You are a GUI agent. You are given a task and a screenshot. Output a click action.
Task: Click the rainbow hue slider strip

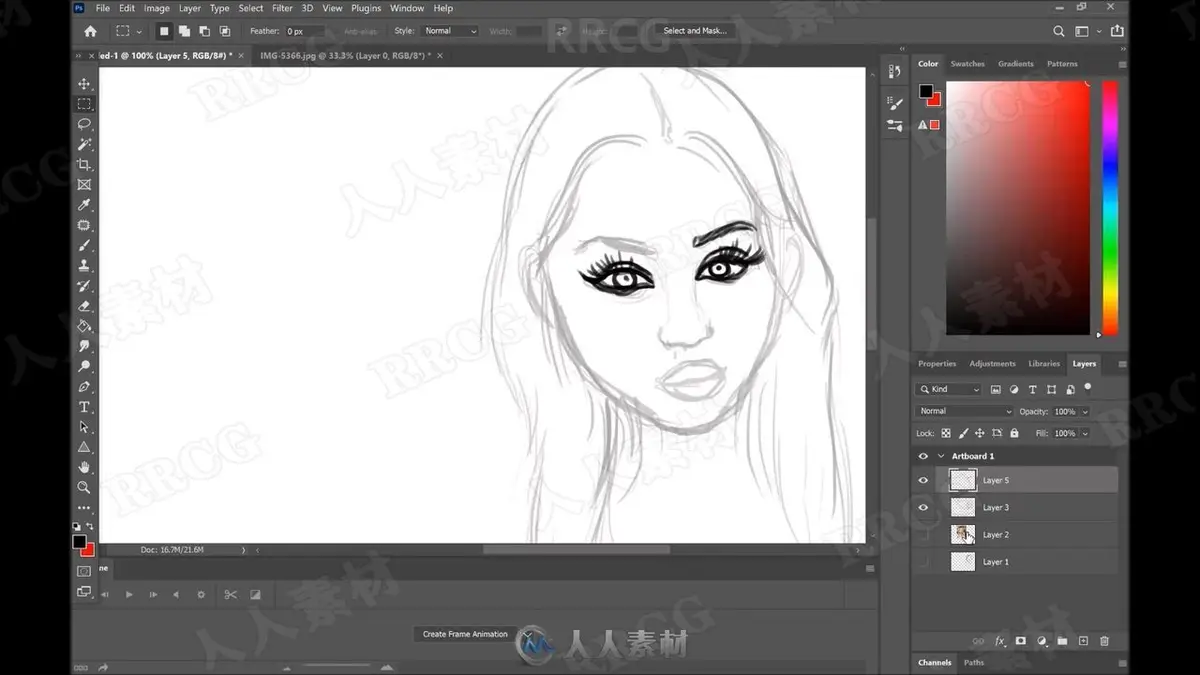click(1110, 208)
